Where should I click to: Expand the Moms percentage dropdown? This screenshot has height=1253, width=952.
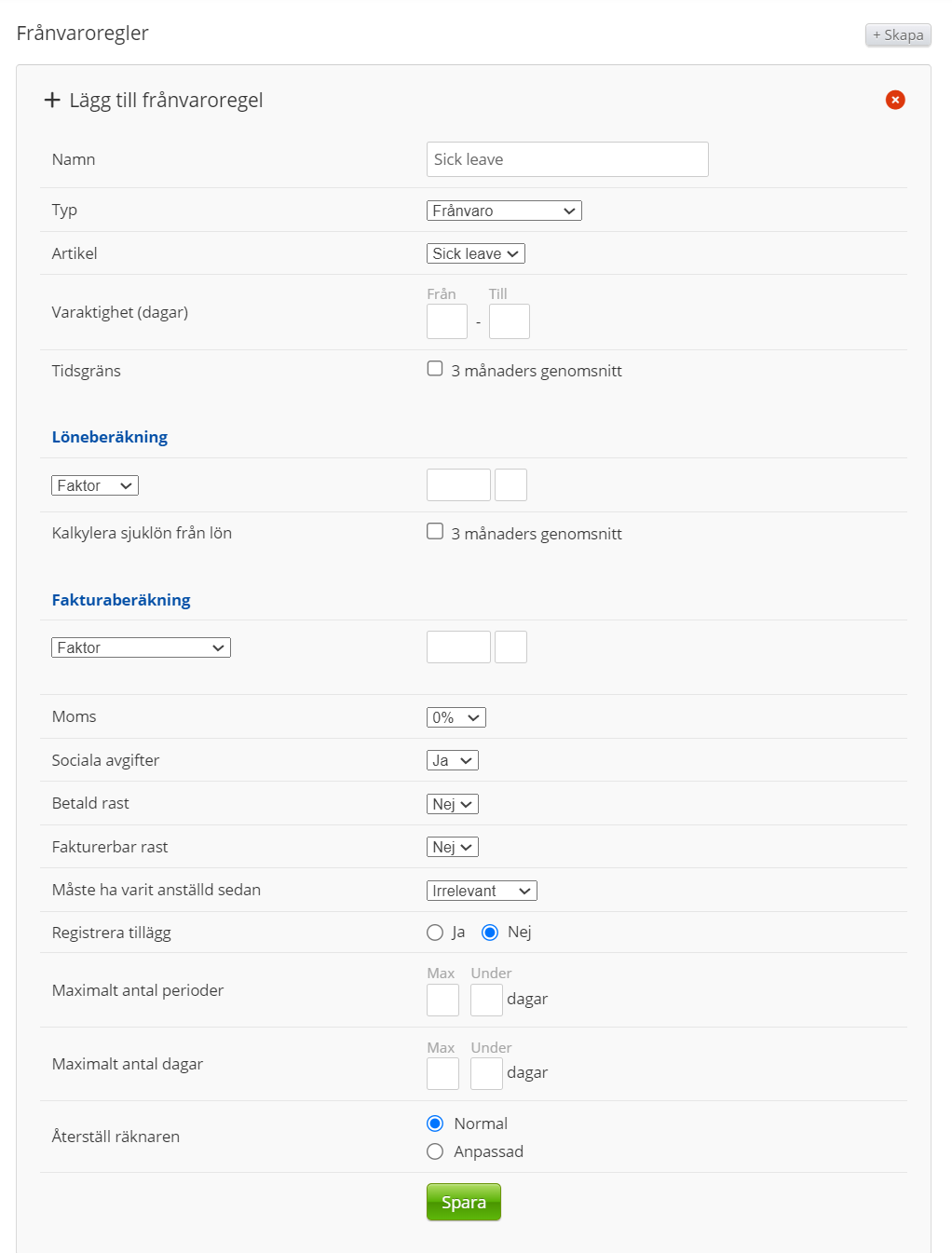pyautogui.click(x=456, y=717)
